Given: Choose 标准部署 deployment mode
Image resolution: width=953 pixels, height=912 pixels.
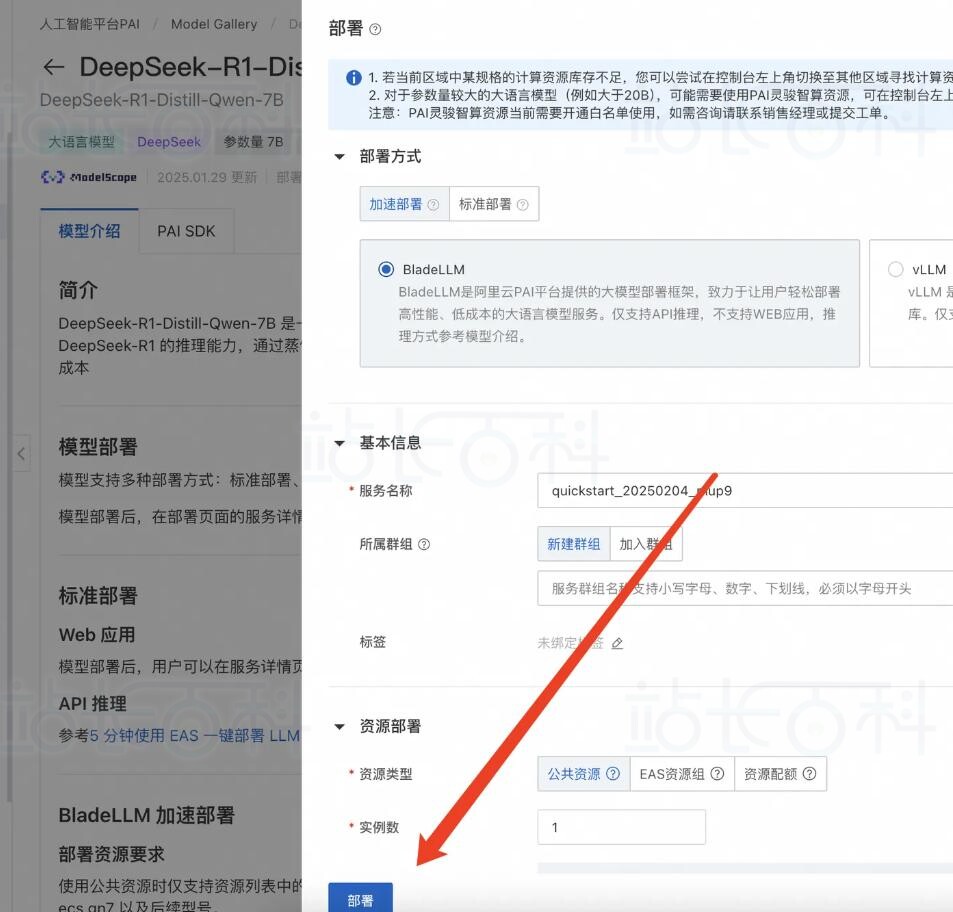Looking at the screenshot, I should [x=494, y=204].
